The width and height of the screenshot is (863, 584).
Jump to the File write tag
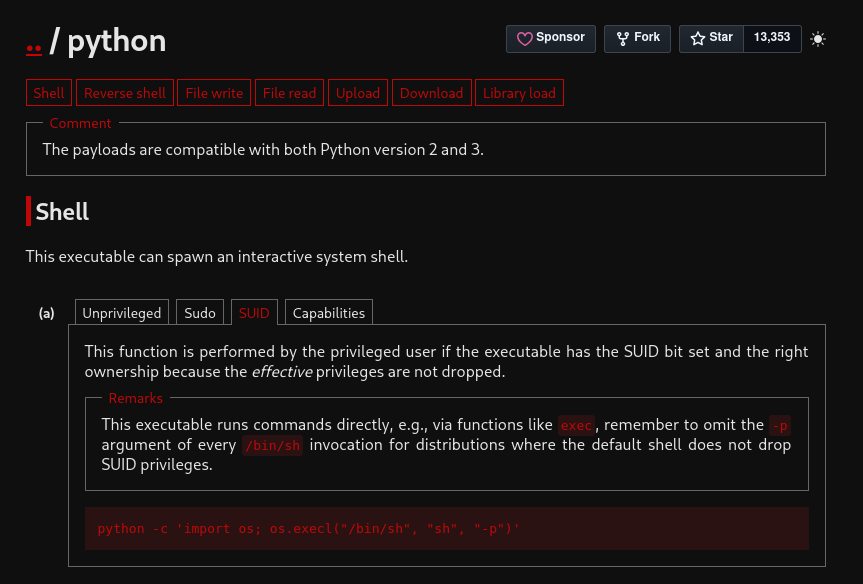[214, 92]
